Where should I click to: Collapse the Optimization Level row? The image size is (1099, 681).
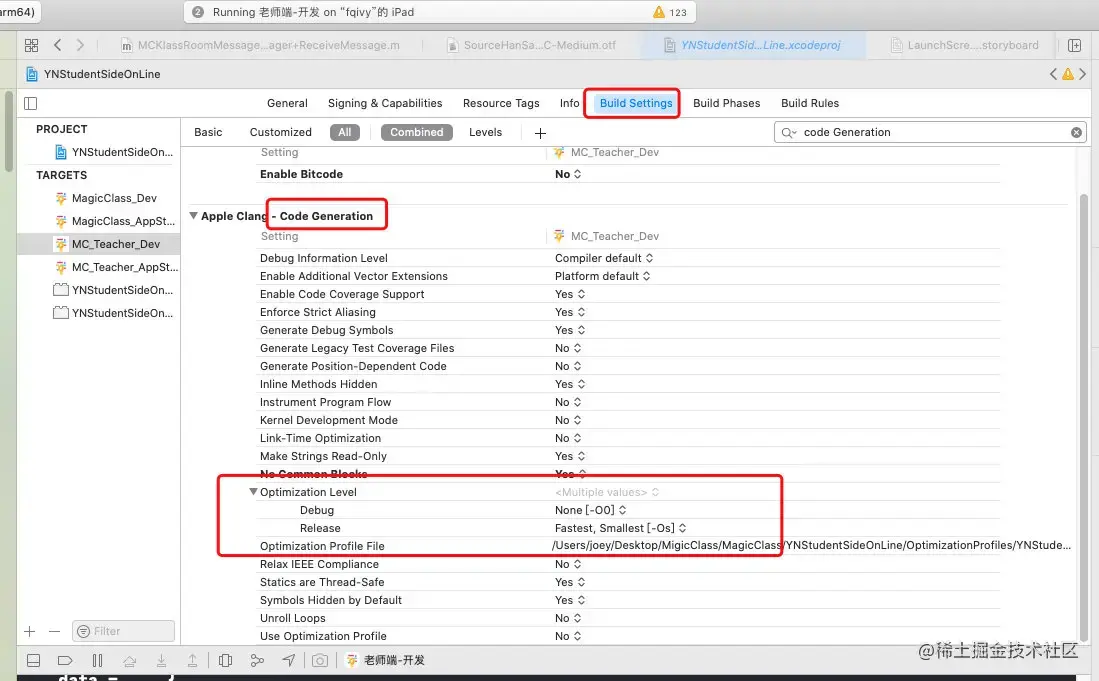[x=253, y=492]
